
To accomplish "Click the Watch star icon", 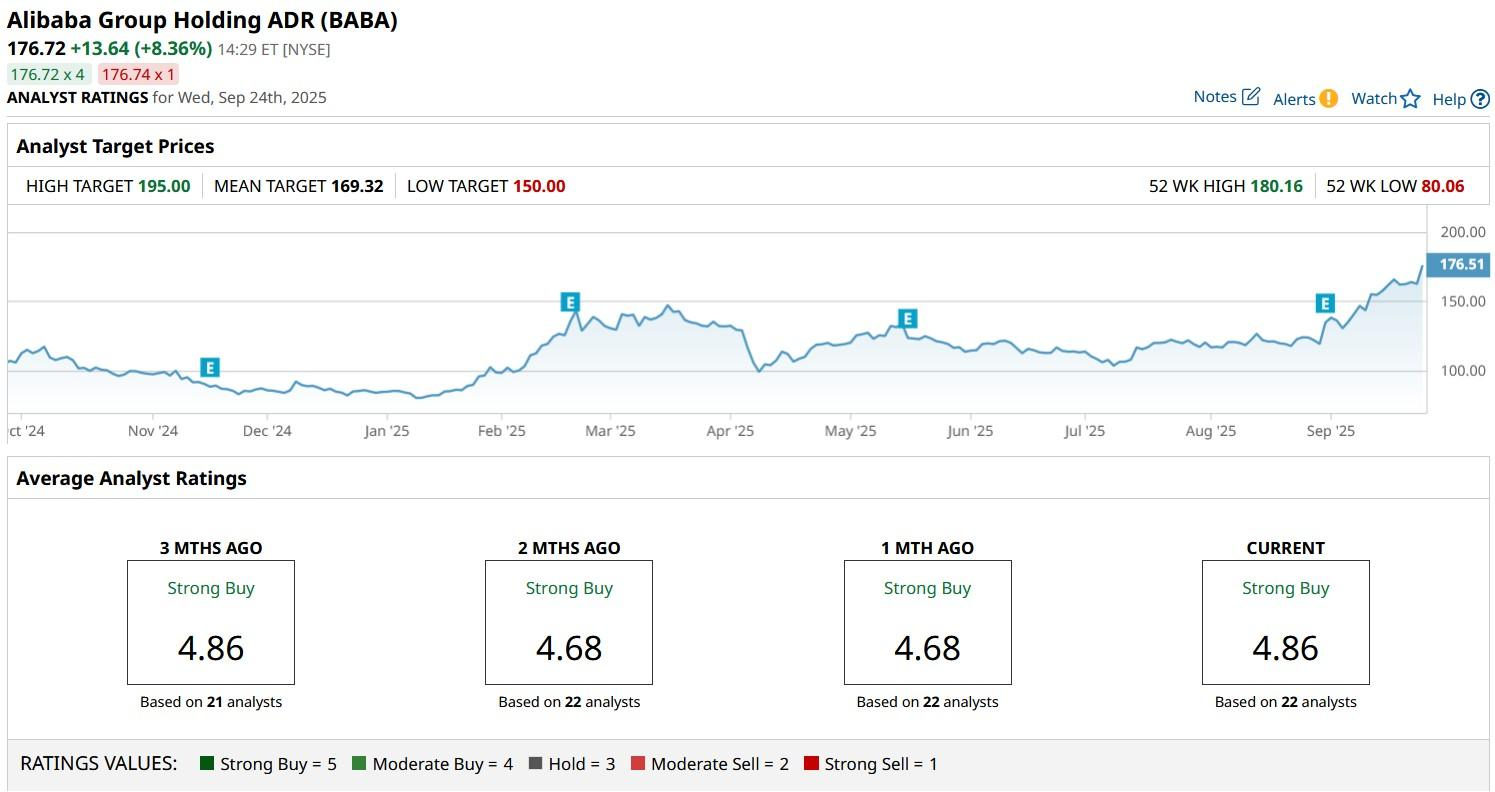I will [x=1410, y=98].
